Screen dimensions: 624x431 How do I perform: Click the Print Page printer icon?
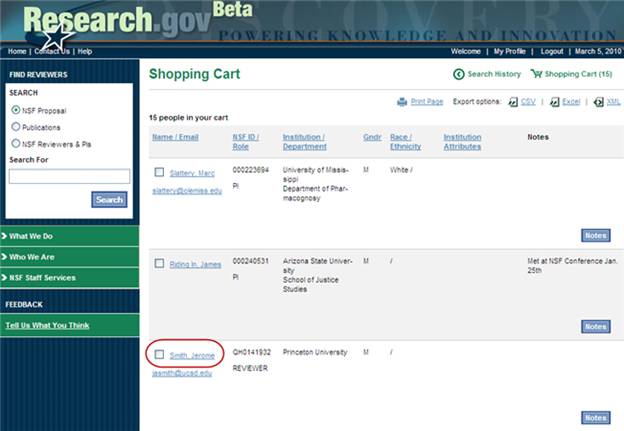pos(402,102)
